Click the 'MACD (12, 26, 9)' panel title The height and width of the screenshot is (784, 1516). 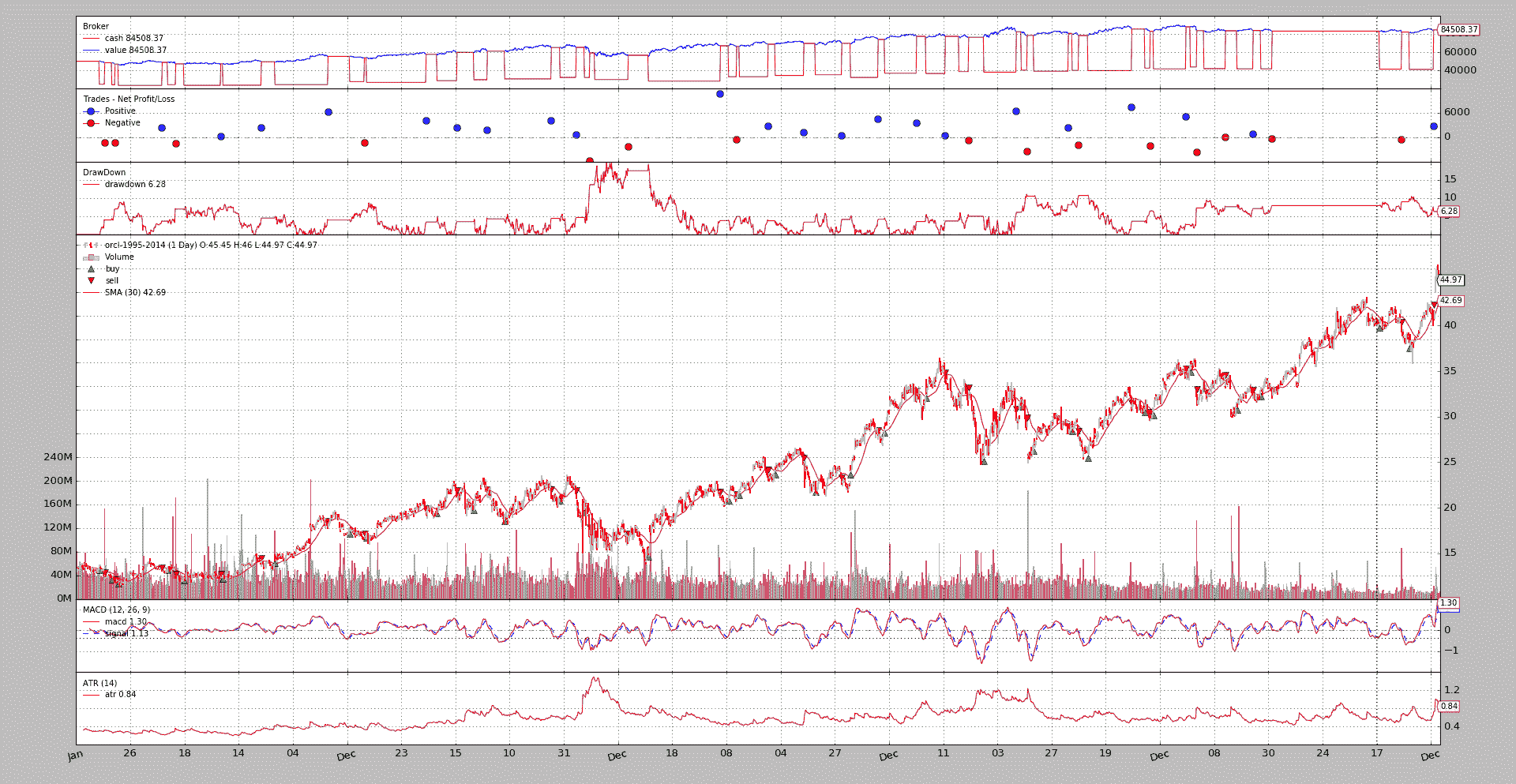[x=116, y=610]
